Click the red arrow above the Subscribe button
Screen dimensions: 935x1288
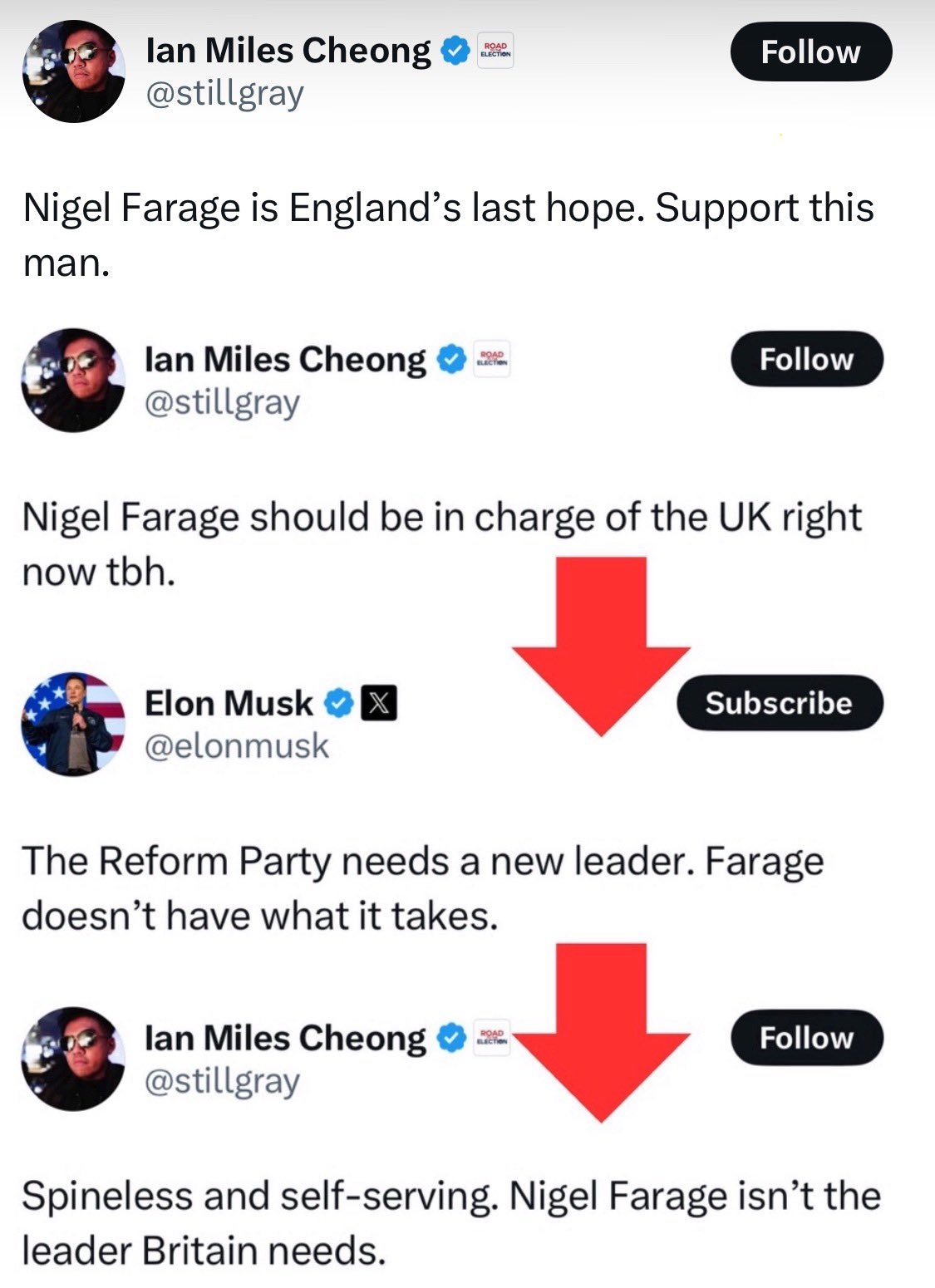[601, 646]
